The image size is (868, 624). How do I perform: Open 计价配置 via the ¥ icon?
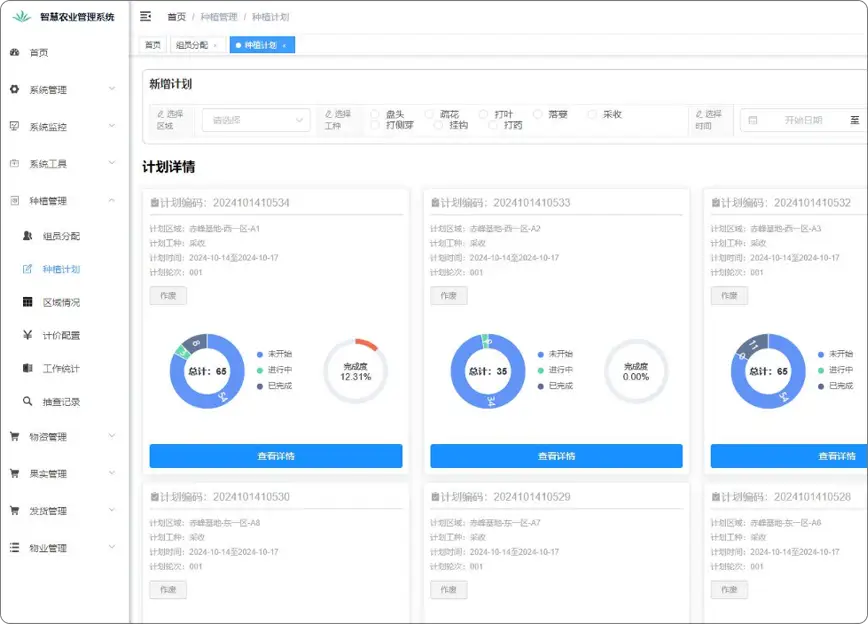pos(26,334)
